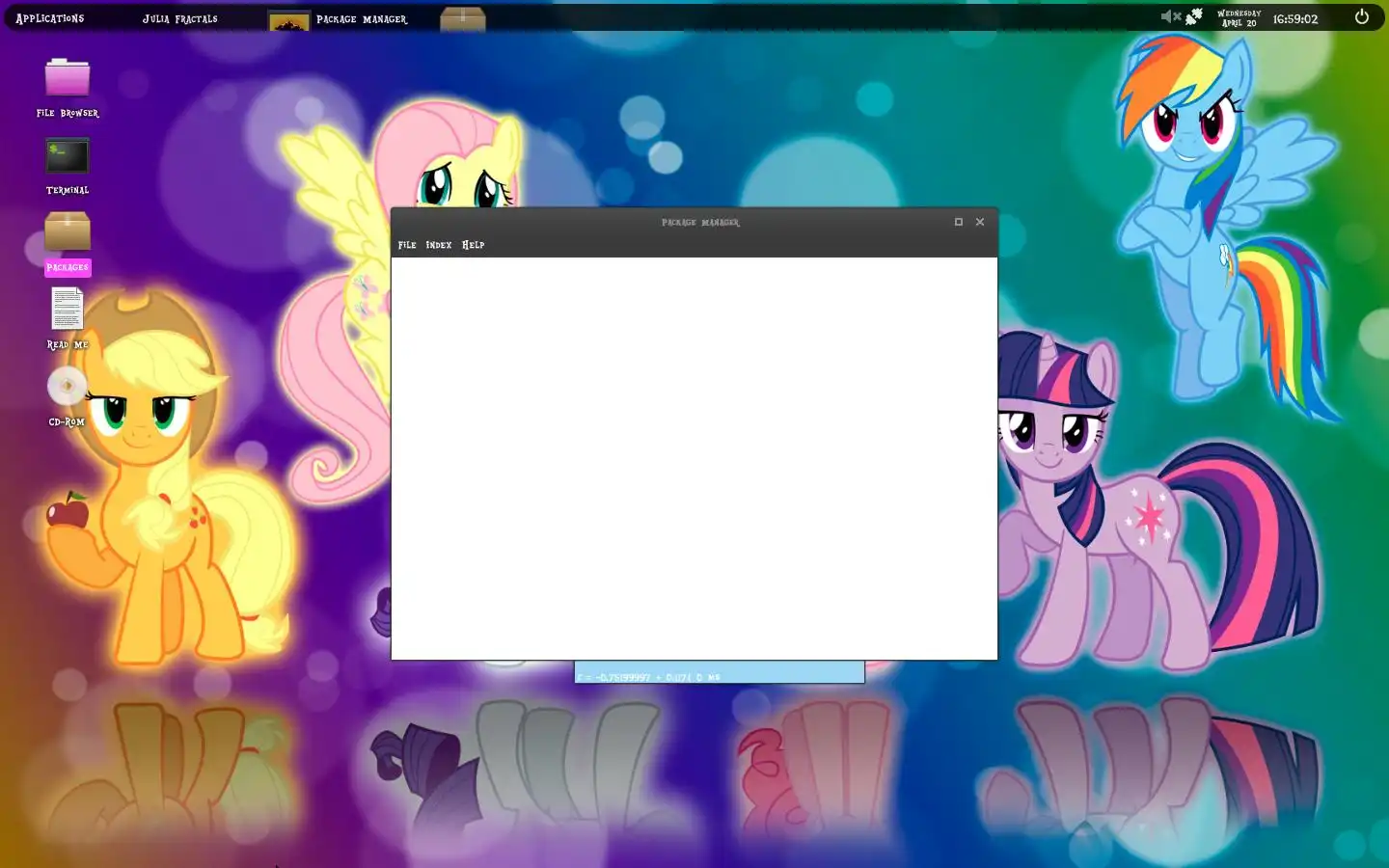Switch to the Package Manager taskbar entry
The image size is (1389, 868).
click(x=362, y=19)
